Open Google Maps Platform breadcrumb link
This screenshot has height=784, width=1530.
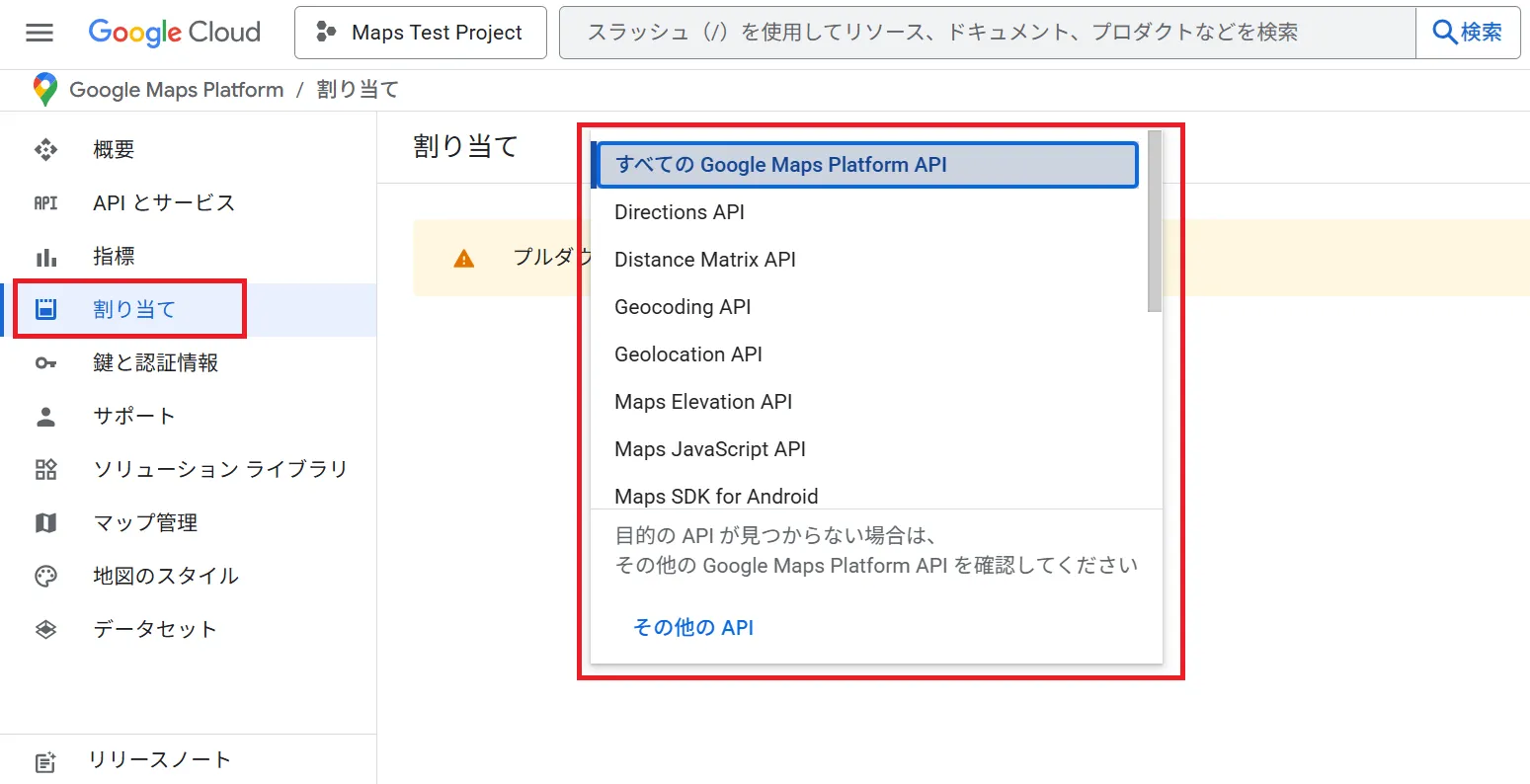(177, 90)
